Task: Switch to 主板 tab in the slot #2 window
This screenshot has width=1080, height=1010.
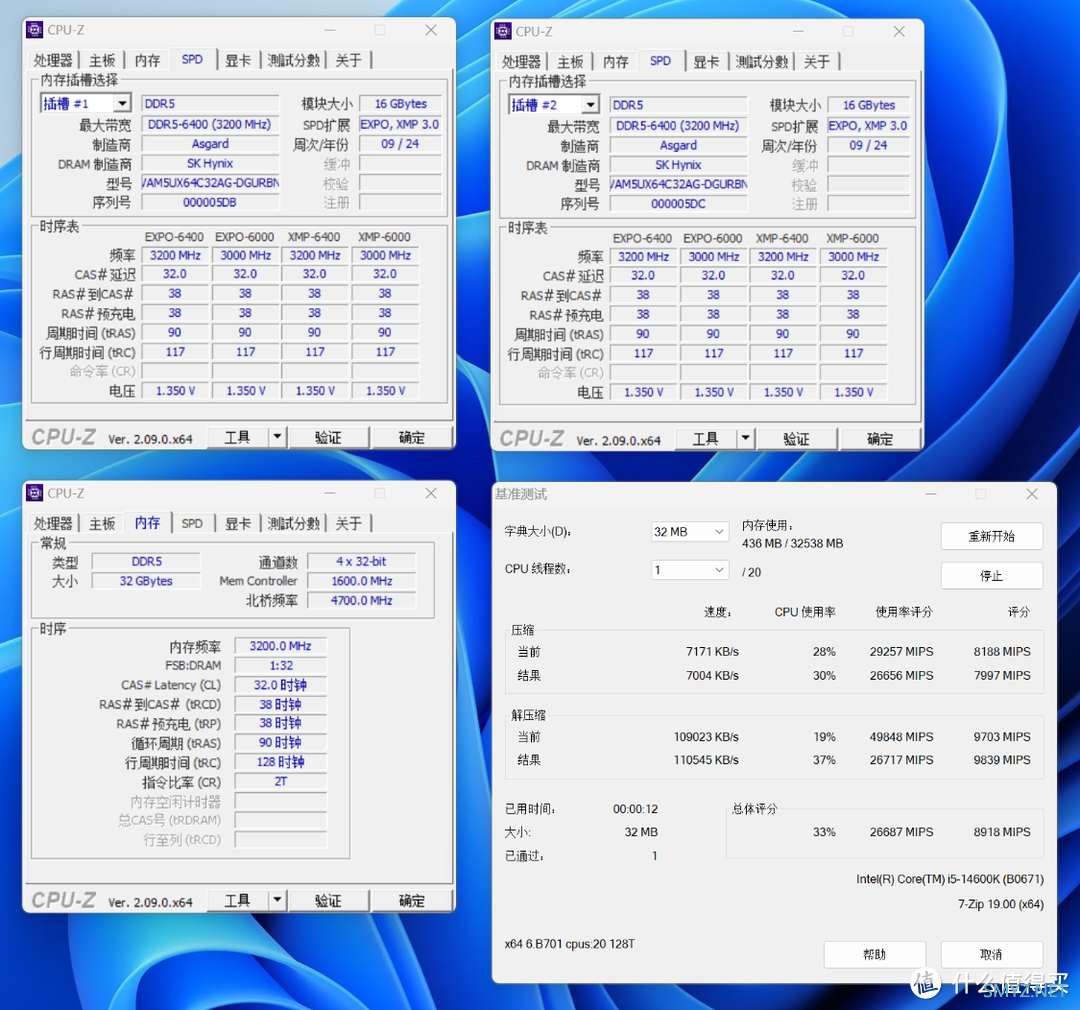Action: [x=570, y=62]
